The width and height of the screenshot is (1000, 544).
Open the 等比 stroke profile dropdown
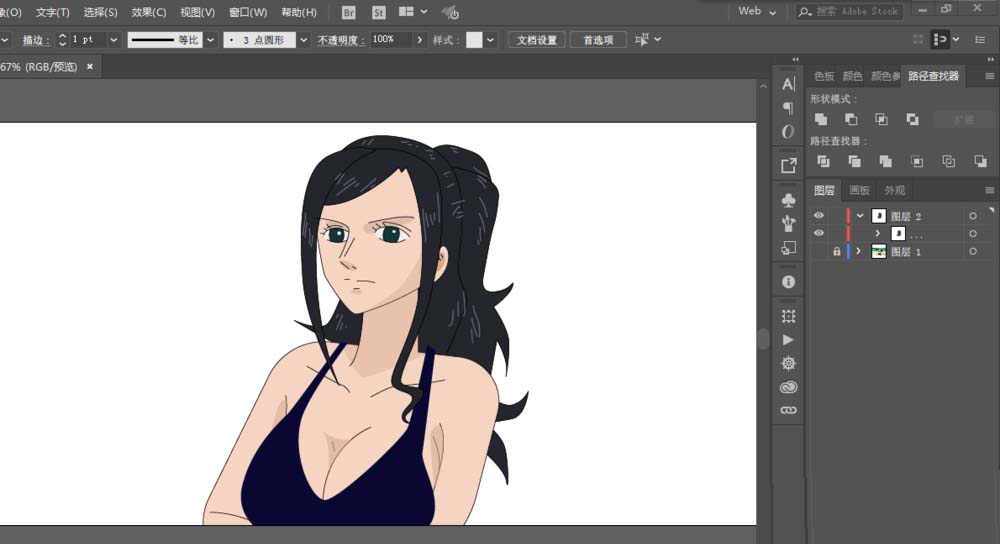coord(210,40)
